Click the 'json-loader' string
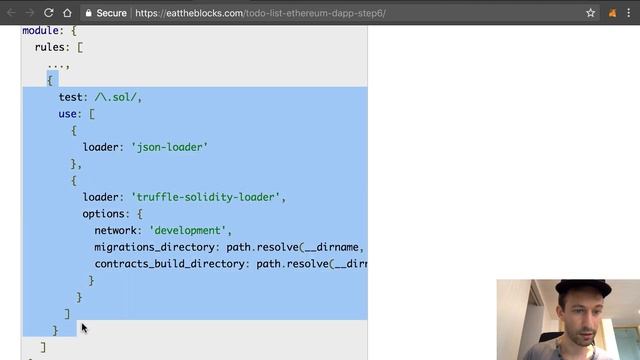The width and height of the screenshot is (640, 360). click(169, 147)
